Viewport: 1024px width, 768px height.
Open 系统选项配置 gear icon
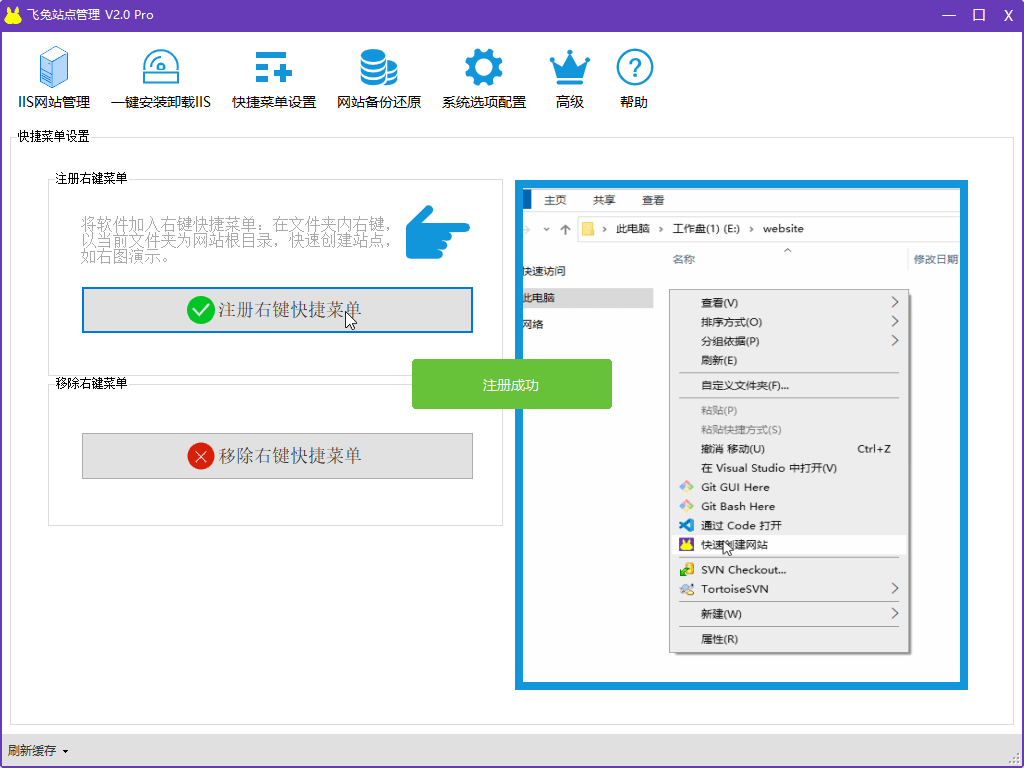483,68
